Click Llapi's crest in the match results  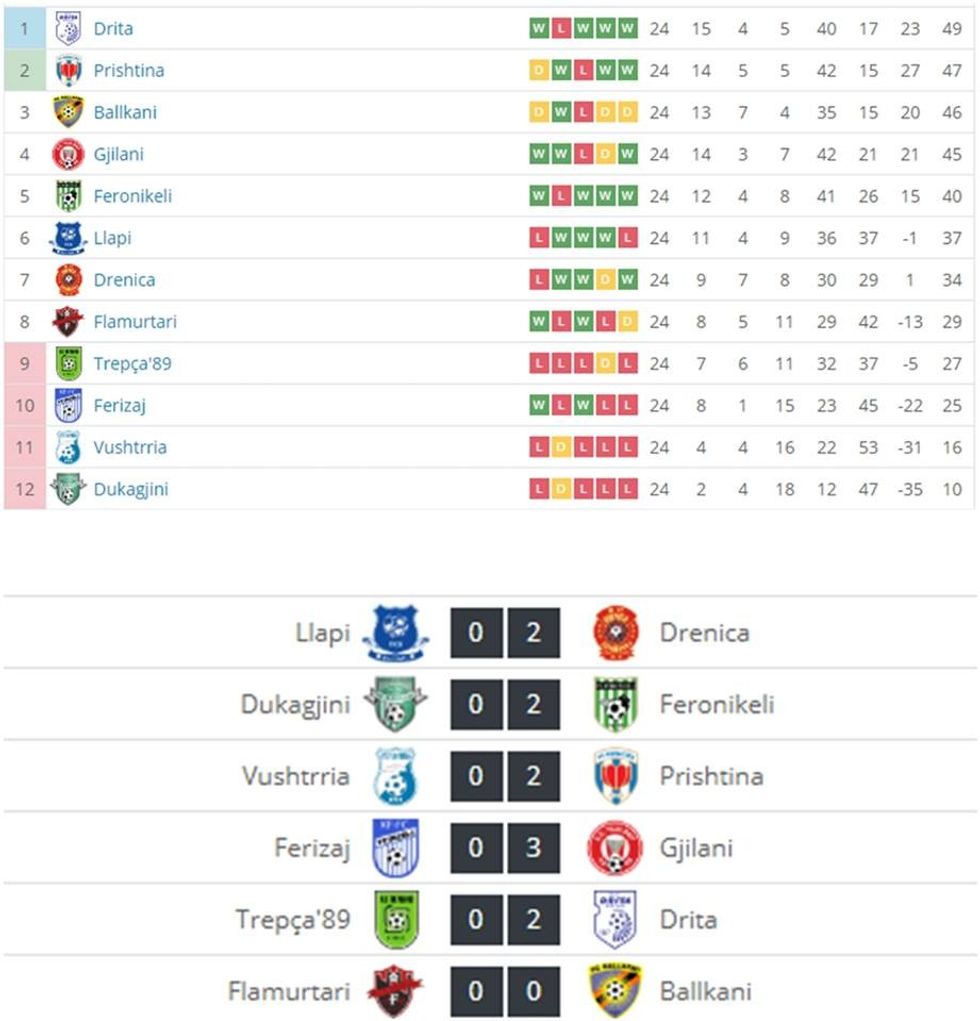click(x=395, y=633)
